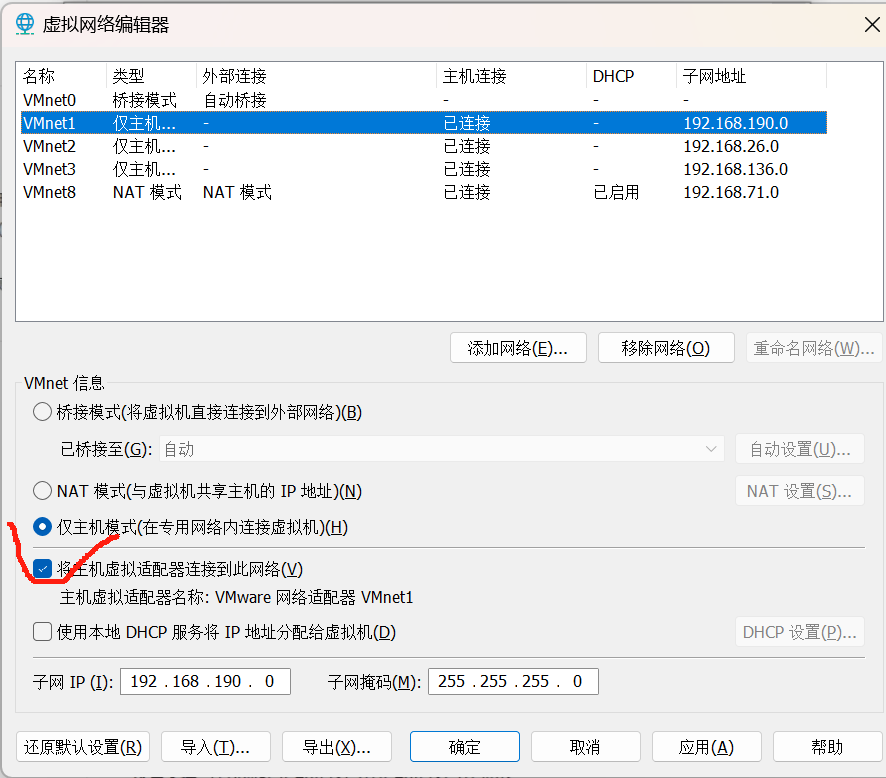Click the 外部连接 column header
The image size is (886, 778).
pyautogui.click(x=316, y=76)
